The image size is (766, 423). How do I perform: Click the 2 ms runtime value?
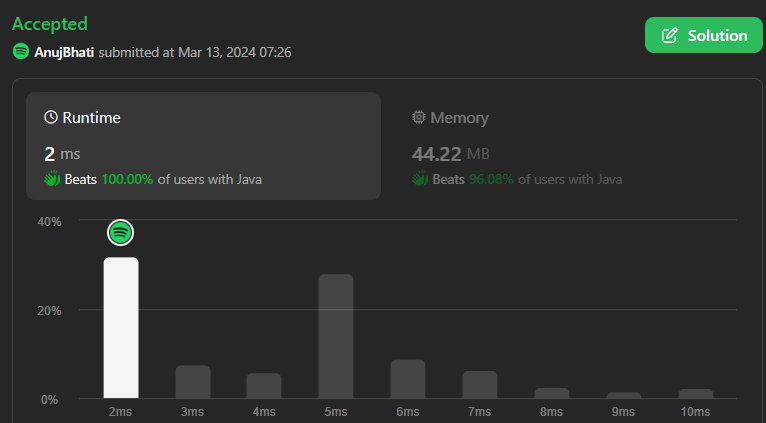pos(62,154)
